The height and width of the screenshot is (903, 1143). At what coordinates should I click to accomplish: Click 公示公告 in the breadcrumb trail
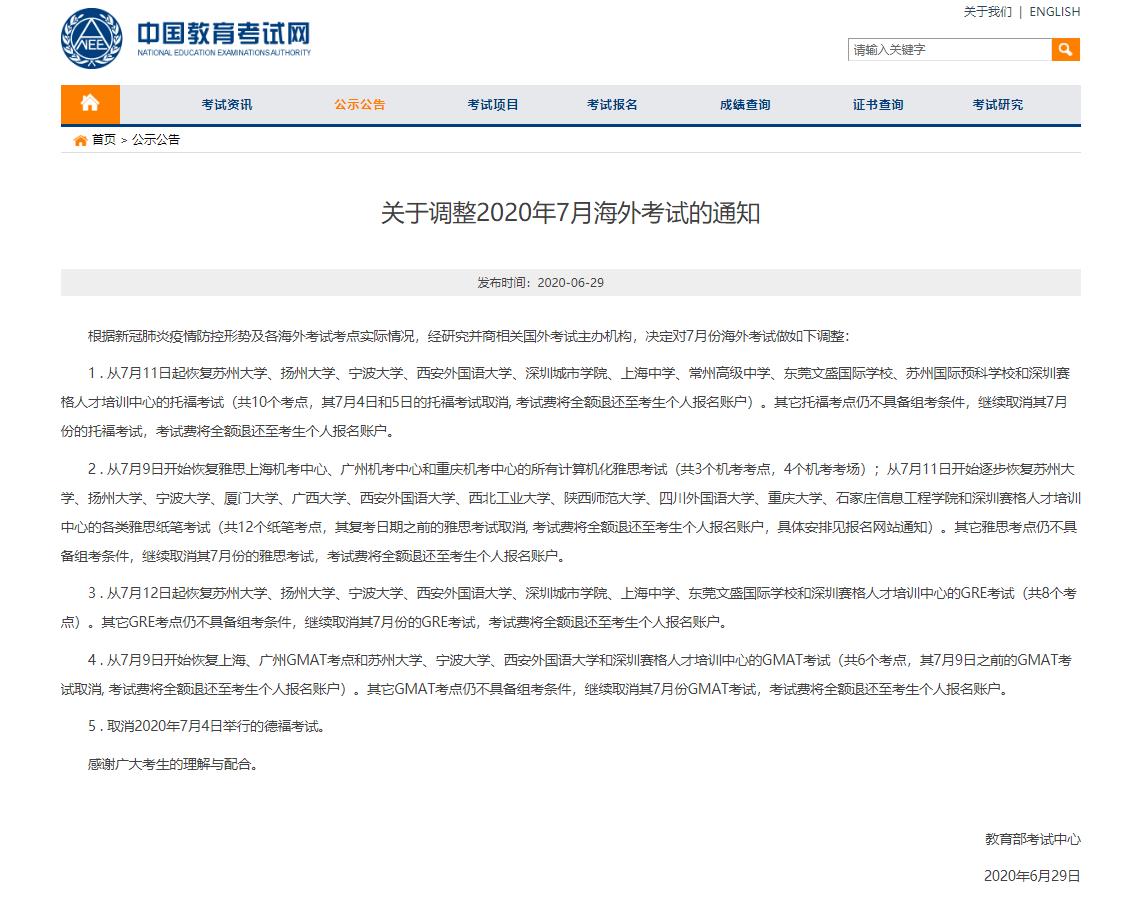point(156,140)
